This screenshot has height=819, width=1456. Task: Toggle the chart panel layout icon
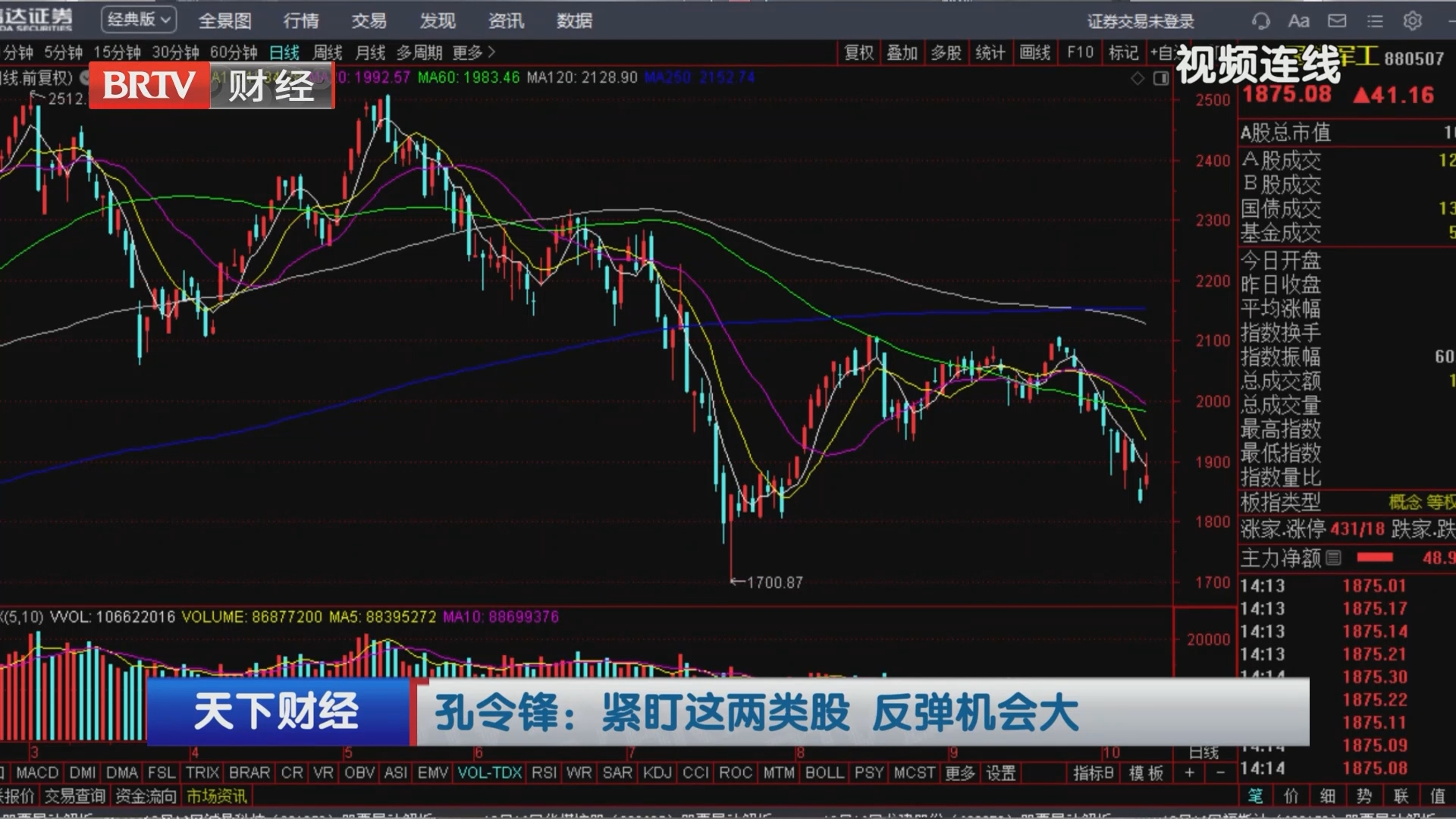click(x=1161, y=78)
